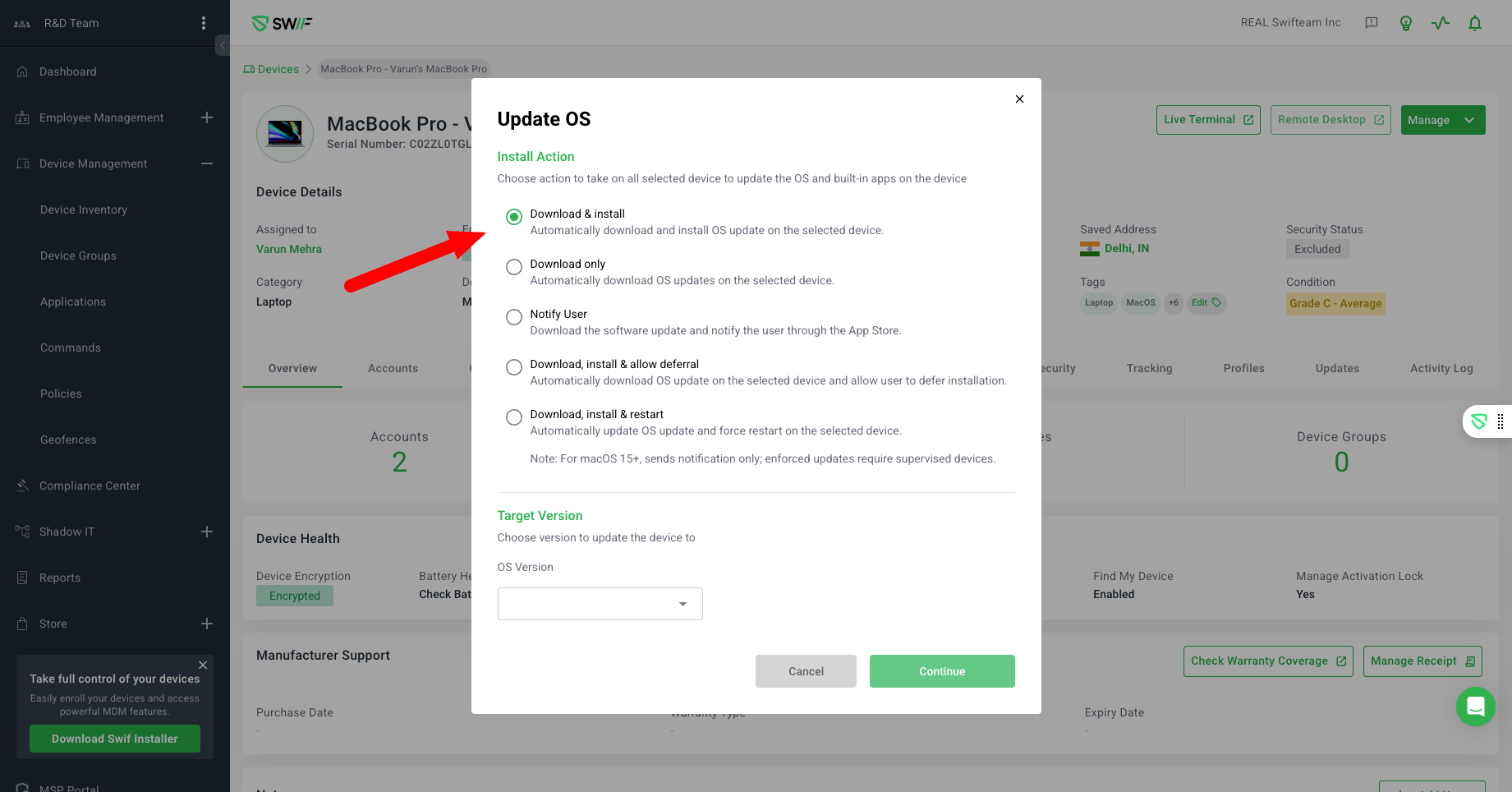Image resolution: width=1512 pixels, height=792 pixels.
Task: Open Live Terminal
Action: coord(1208,120)
